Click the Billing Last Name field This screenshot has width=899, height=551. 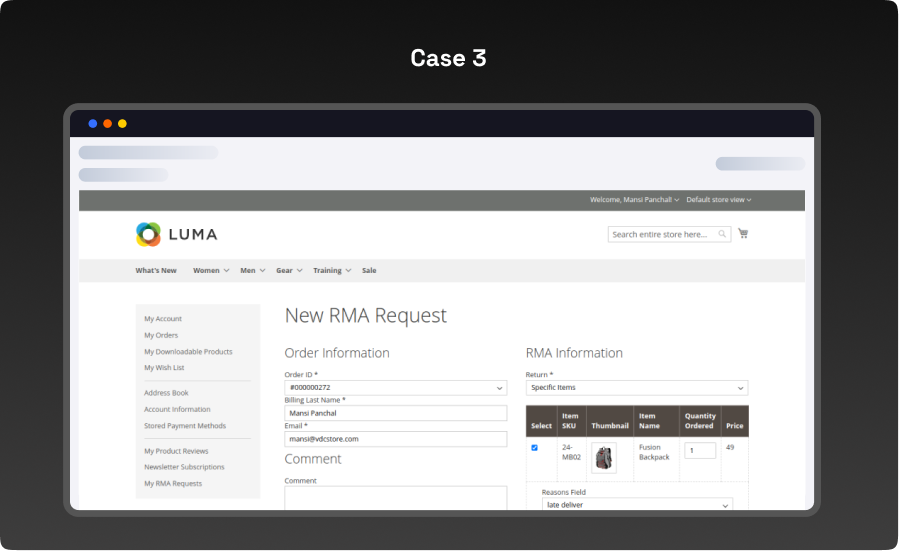coord(395,413)
